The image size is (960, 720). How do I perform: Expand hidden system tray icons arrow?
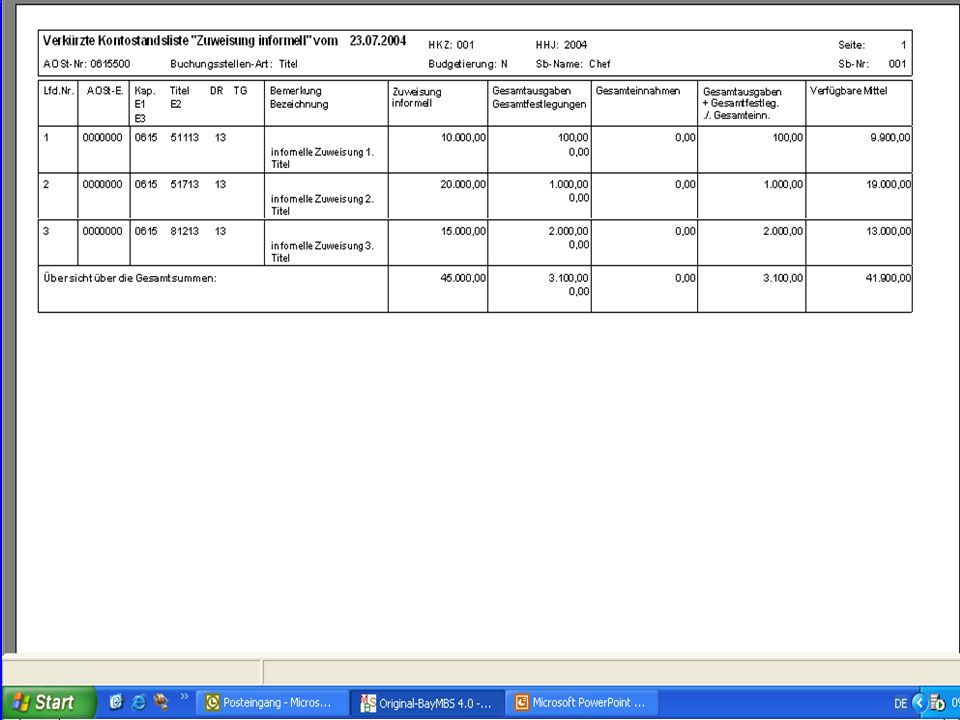[x=919, y=703]
